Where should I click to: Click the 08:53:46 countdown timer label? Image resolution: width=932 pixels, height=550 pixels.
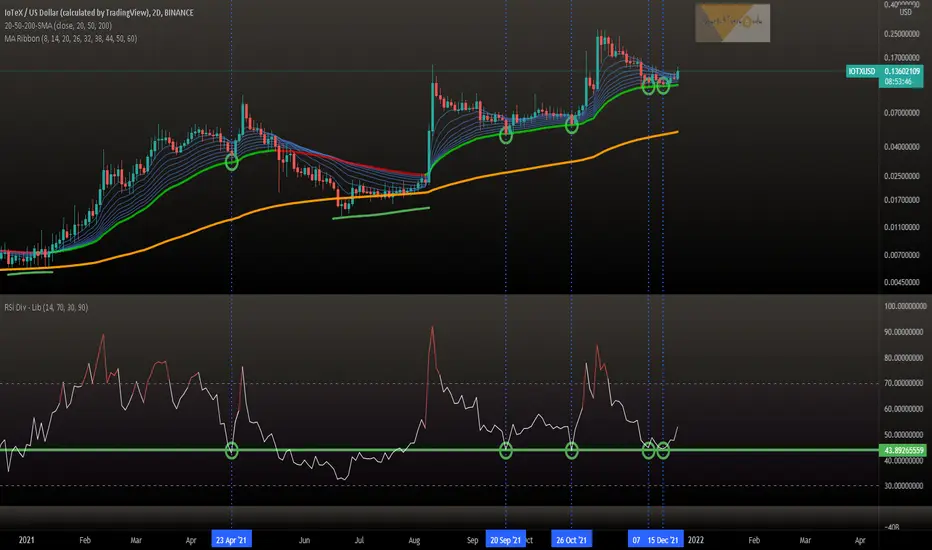coord(898,82)
